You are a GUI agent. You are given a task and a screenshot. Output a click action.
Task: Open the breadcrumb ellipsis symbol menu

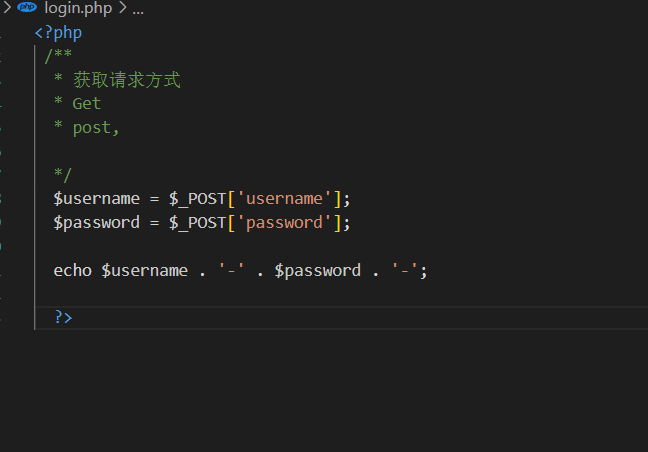[x=138, y=9]
